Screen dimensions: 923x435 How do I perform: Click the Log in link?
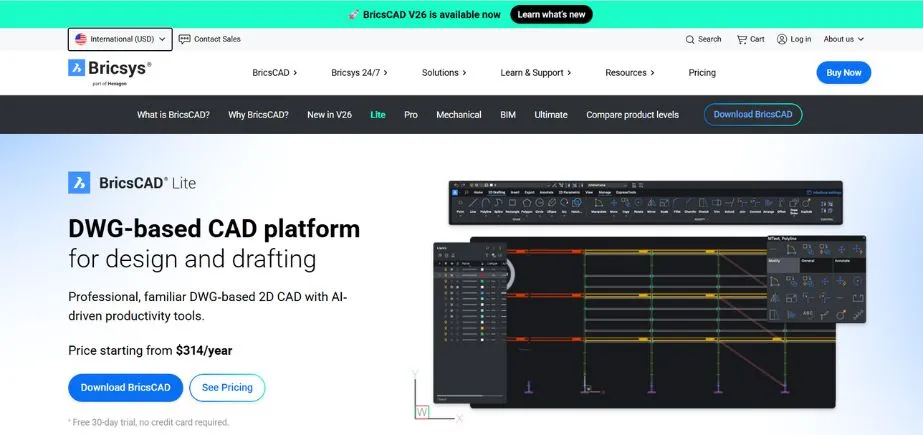801,39
